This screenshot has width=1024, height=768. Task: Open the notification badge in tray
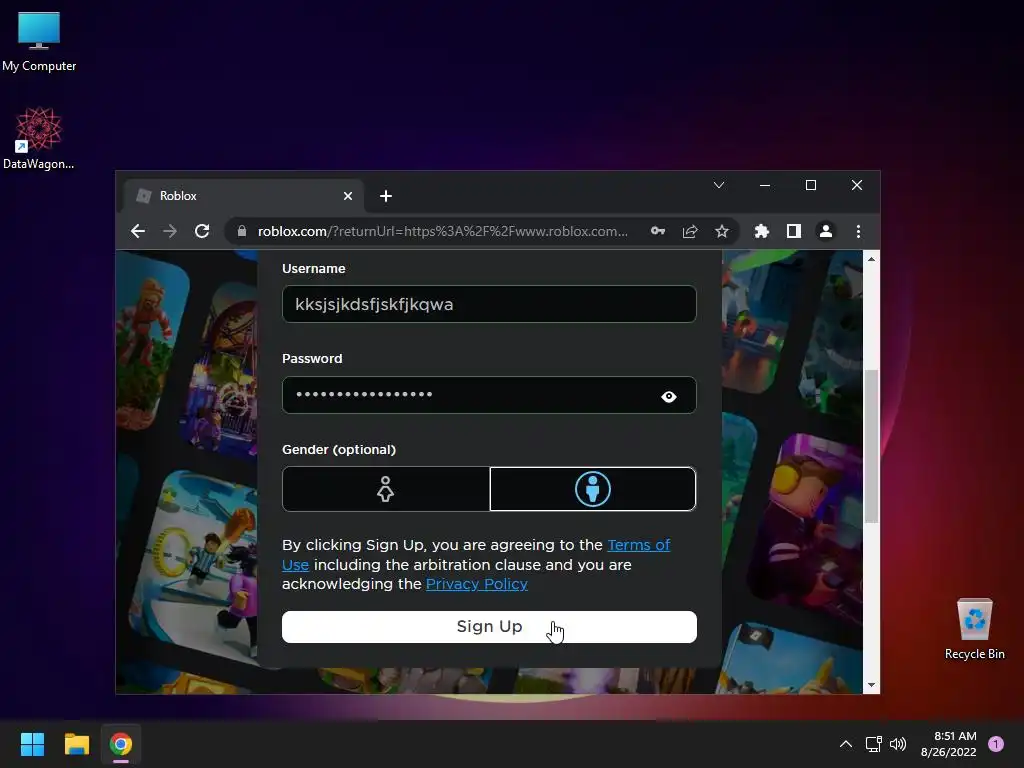pos(996,744)
